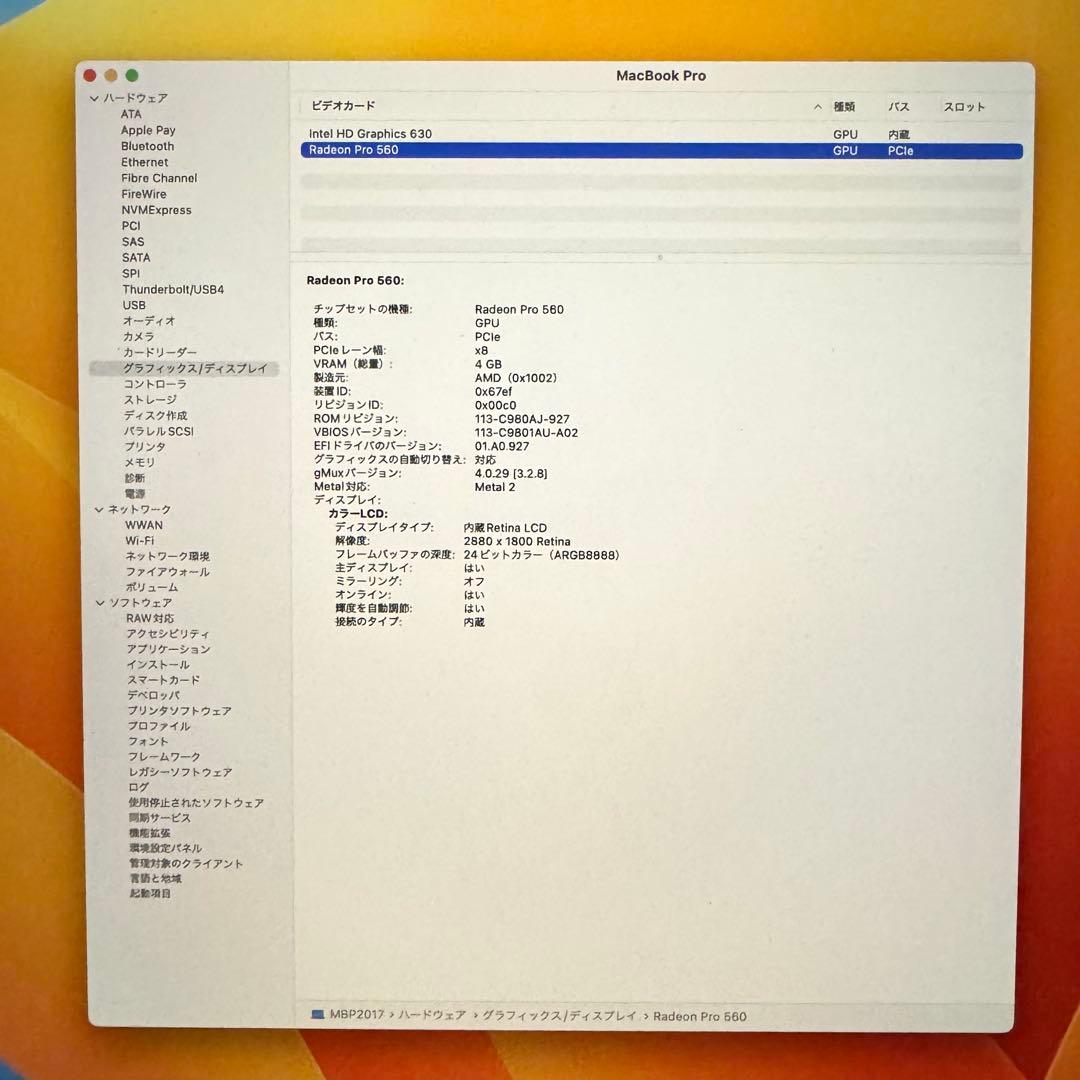Collapse the ネットワーク section

point(99,509)
